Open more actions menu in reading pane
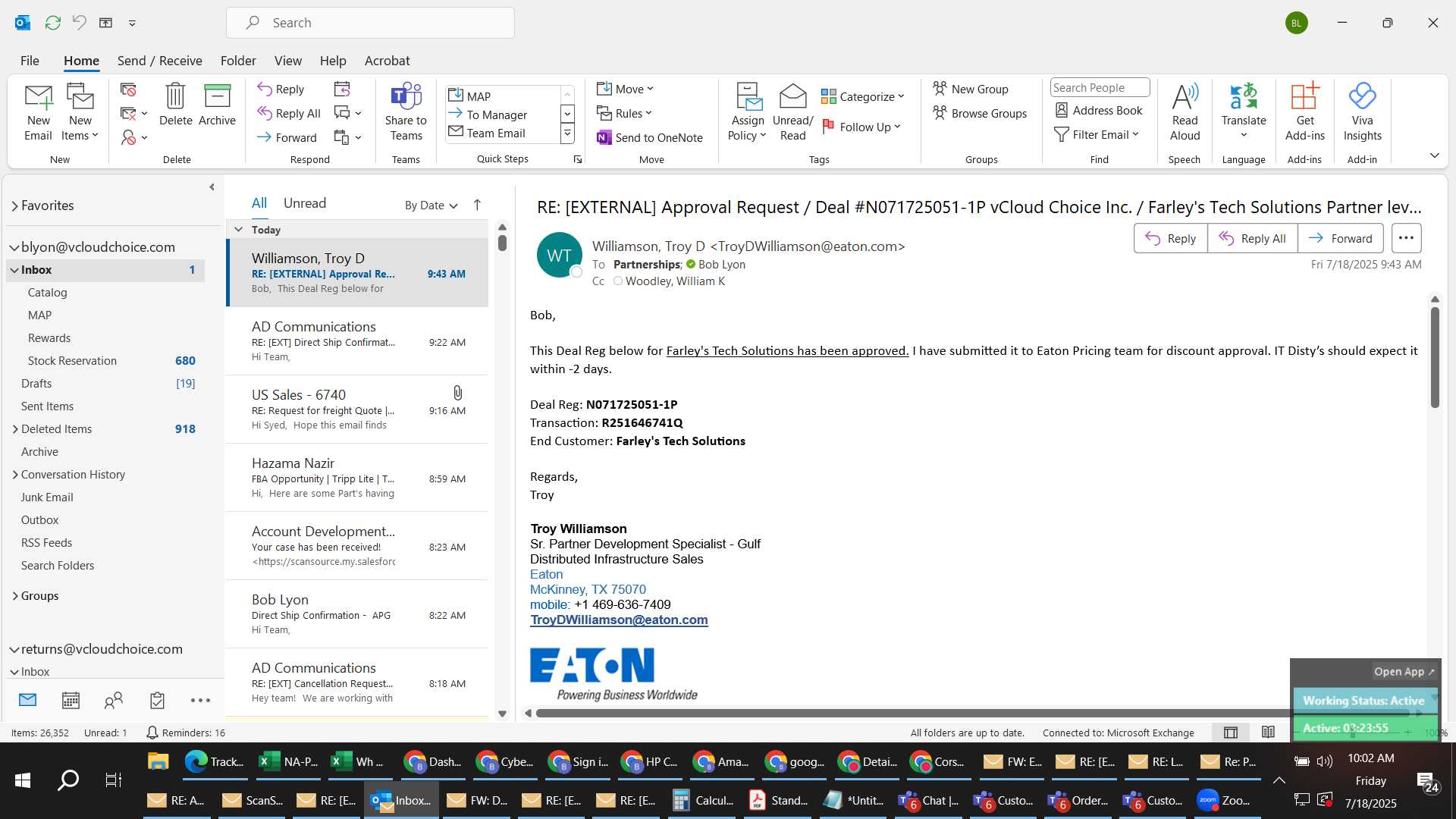The image size is (1456, 819). coord(1406,238)
